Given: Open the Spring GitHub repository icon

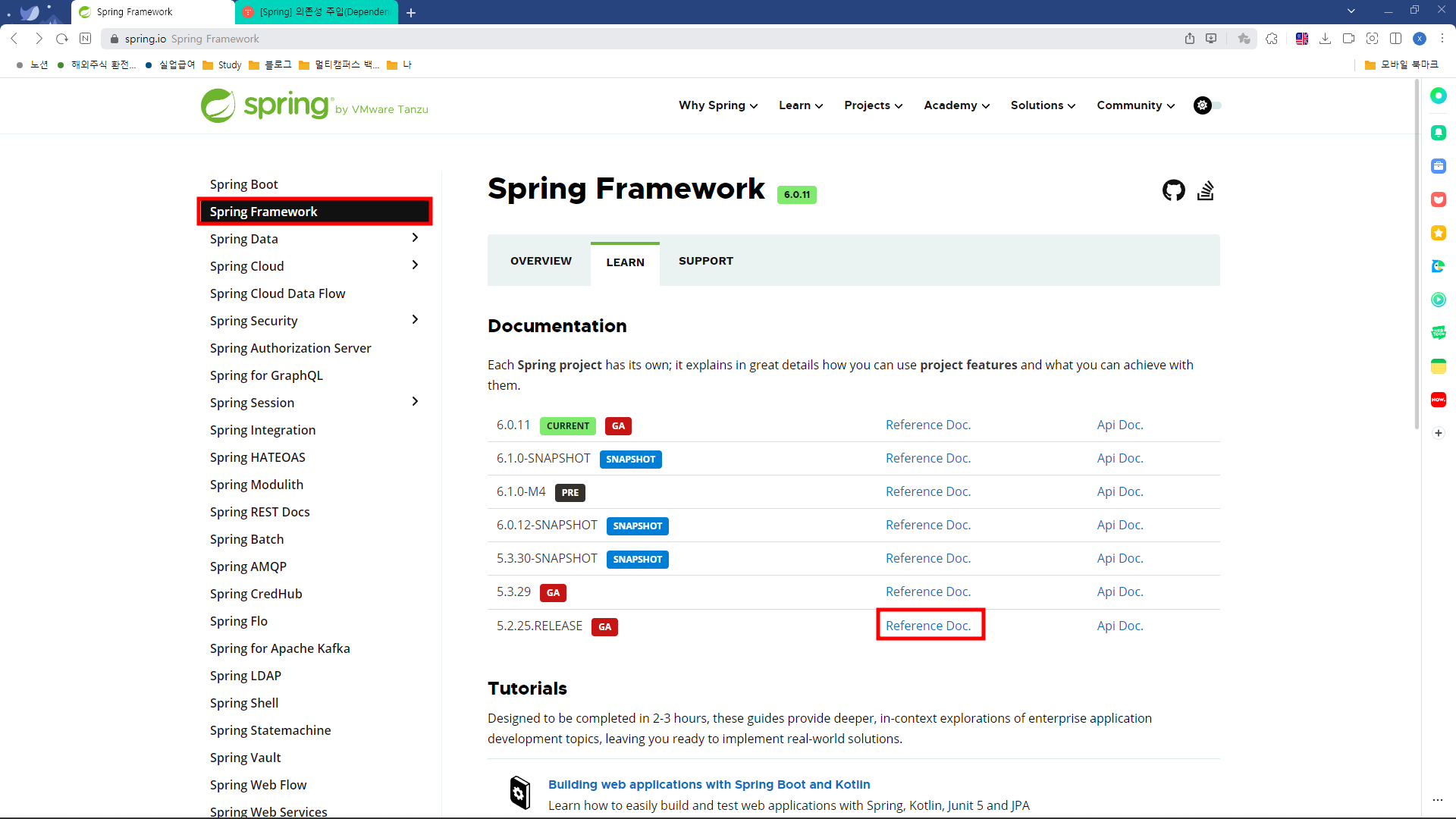Looking at the screenshot, I should (x=1173, y=190).
